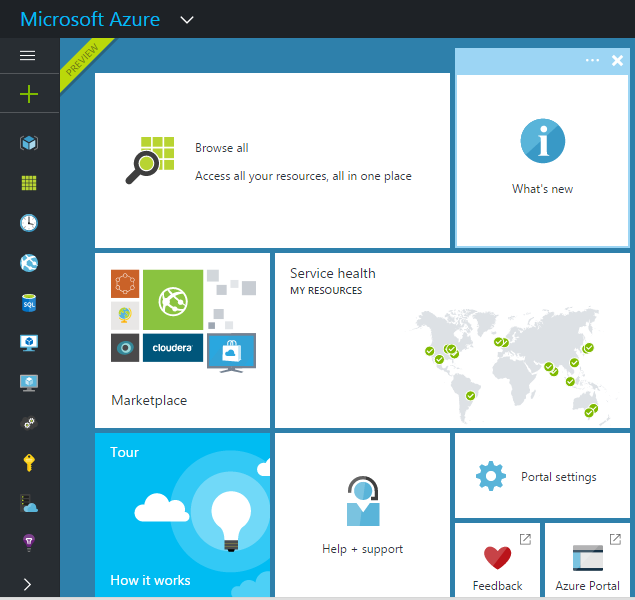Click the green New plus icon
Screen dimensions: 635x600
tap(29, 94)
